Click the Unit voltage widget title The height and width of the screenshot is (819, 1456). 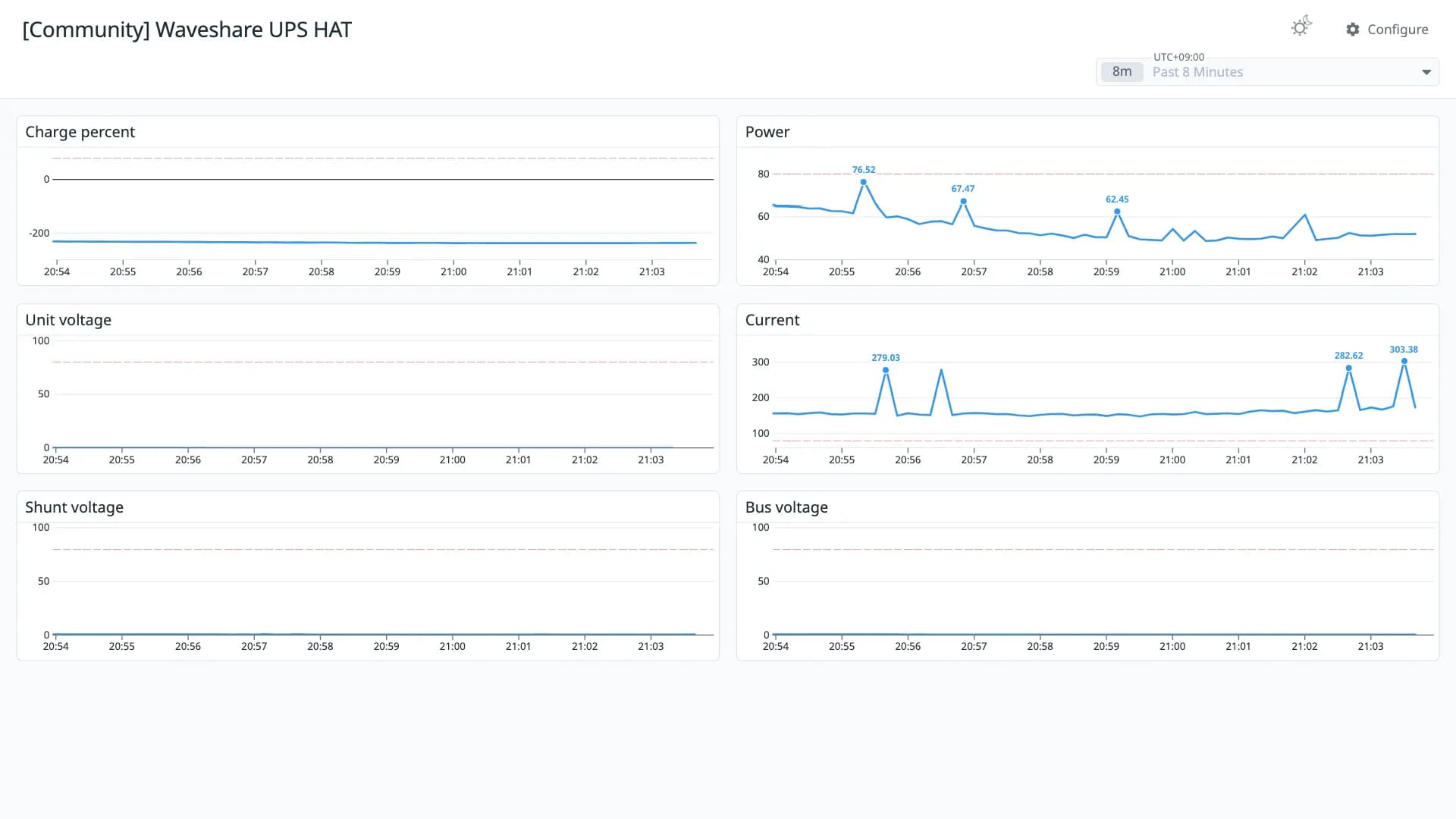(68, 320)
